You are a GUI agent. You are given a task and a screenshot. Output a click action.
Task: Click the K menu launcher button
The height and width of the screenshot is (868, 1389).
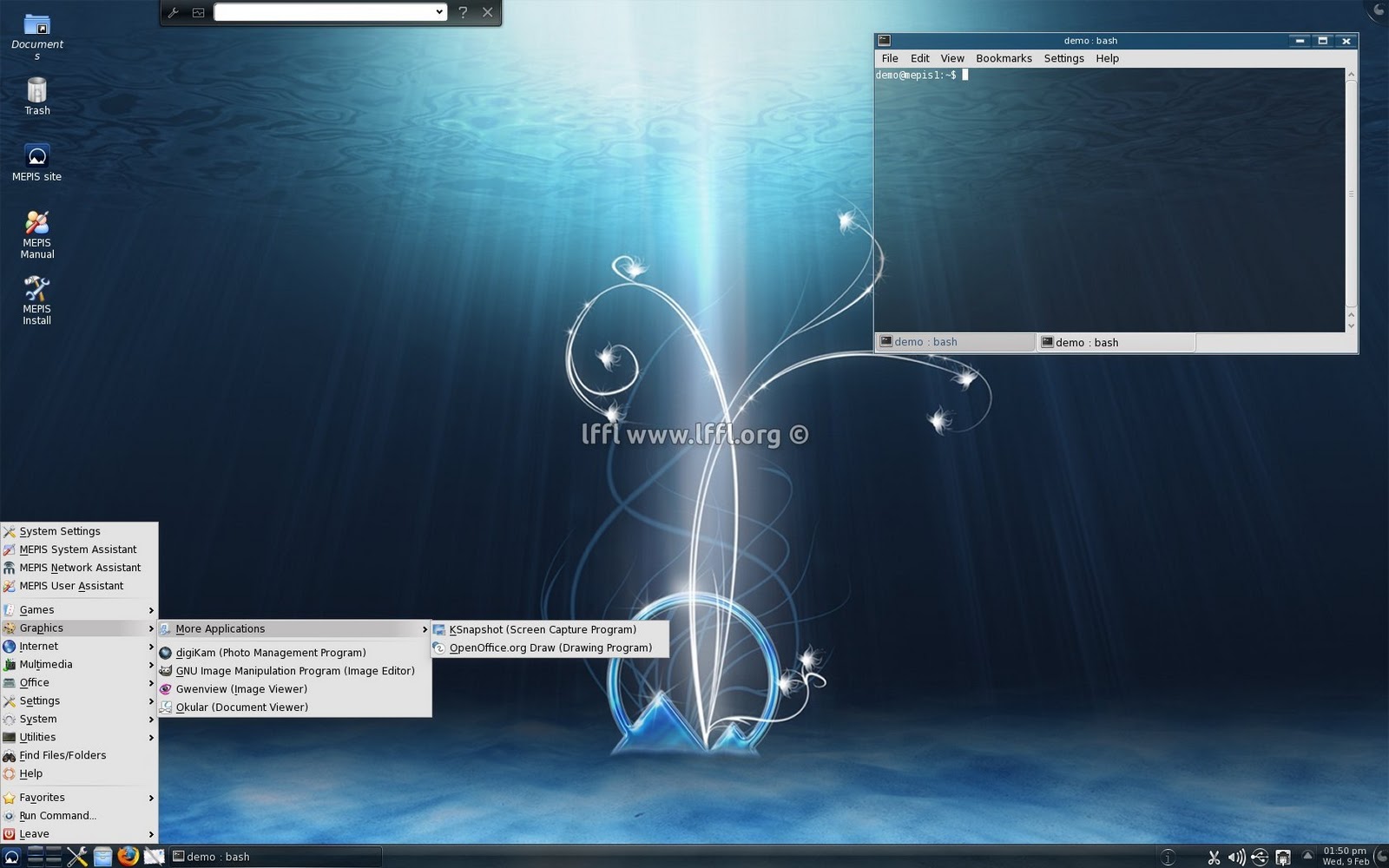point(11,857)
